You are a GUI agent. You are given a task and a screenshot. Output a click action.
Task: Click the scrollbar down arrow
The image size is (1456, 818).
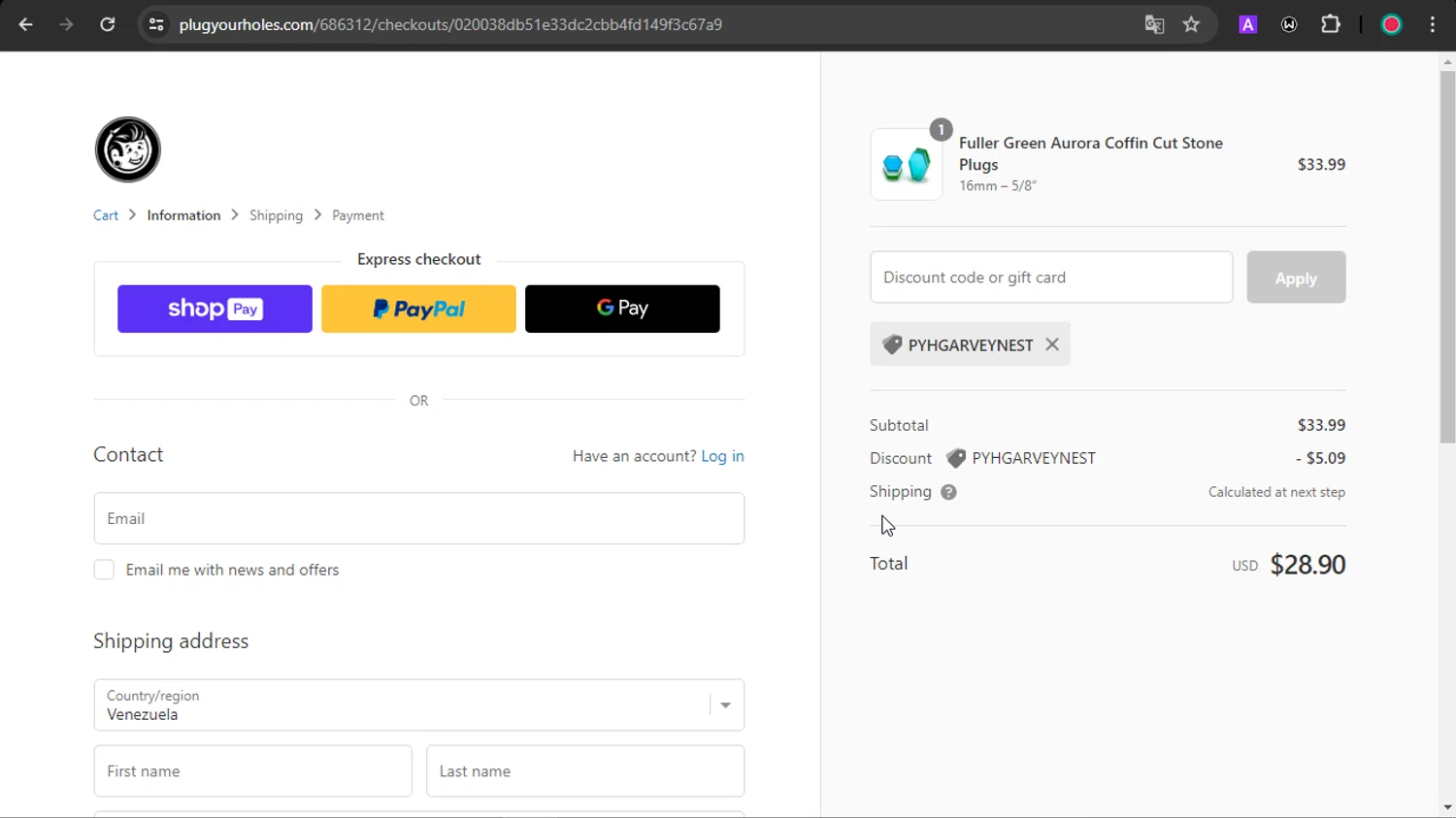(1447, 807)
